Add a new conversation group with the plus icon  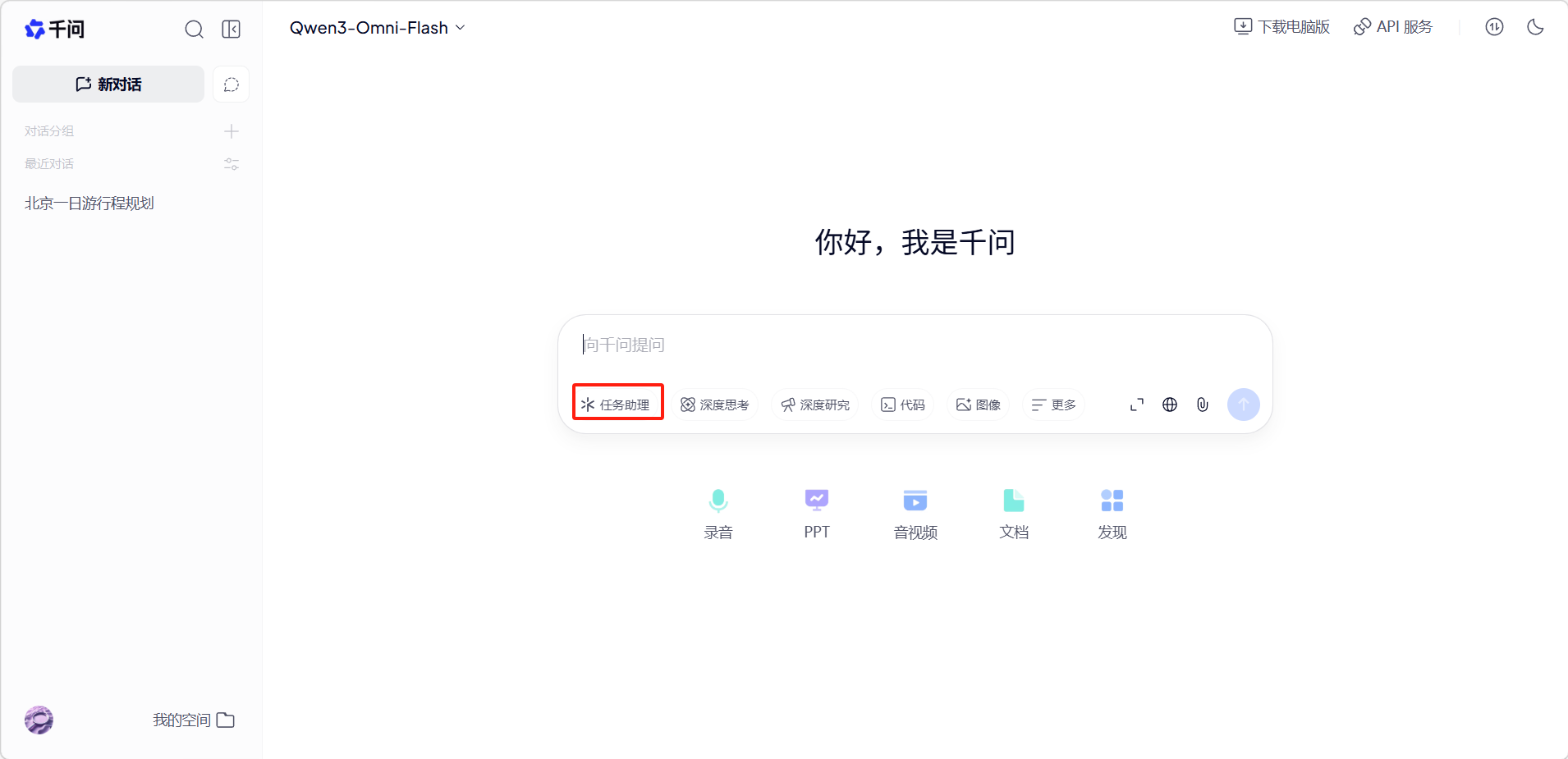point(232,131)
